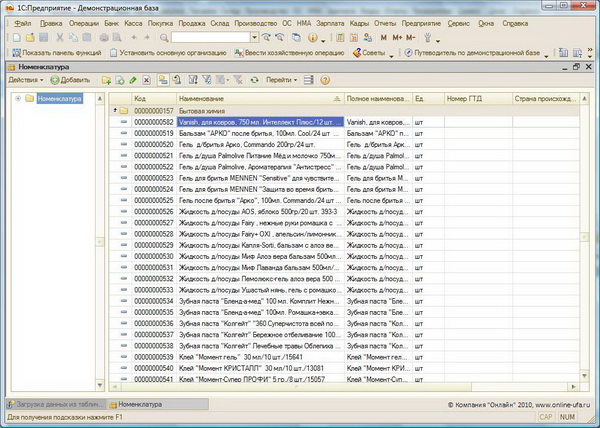
Task: Click the M+ memory add button
Action: click(397, 37)
